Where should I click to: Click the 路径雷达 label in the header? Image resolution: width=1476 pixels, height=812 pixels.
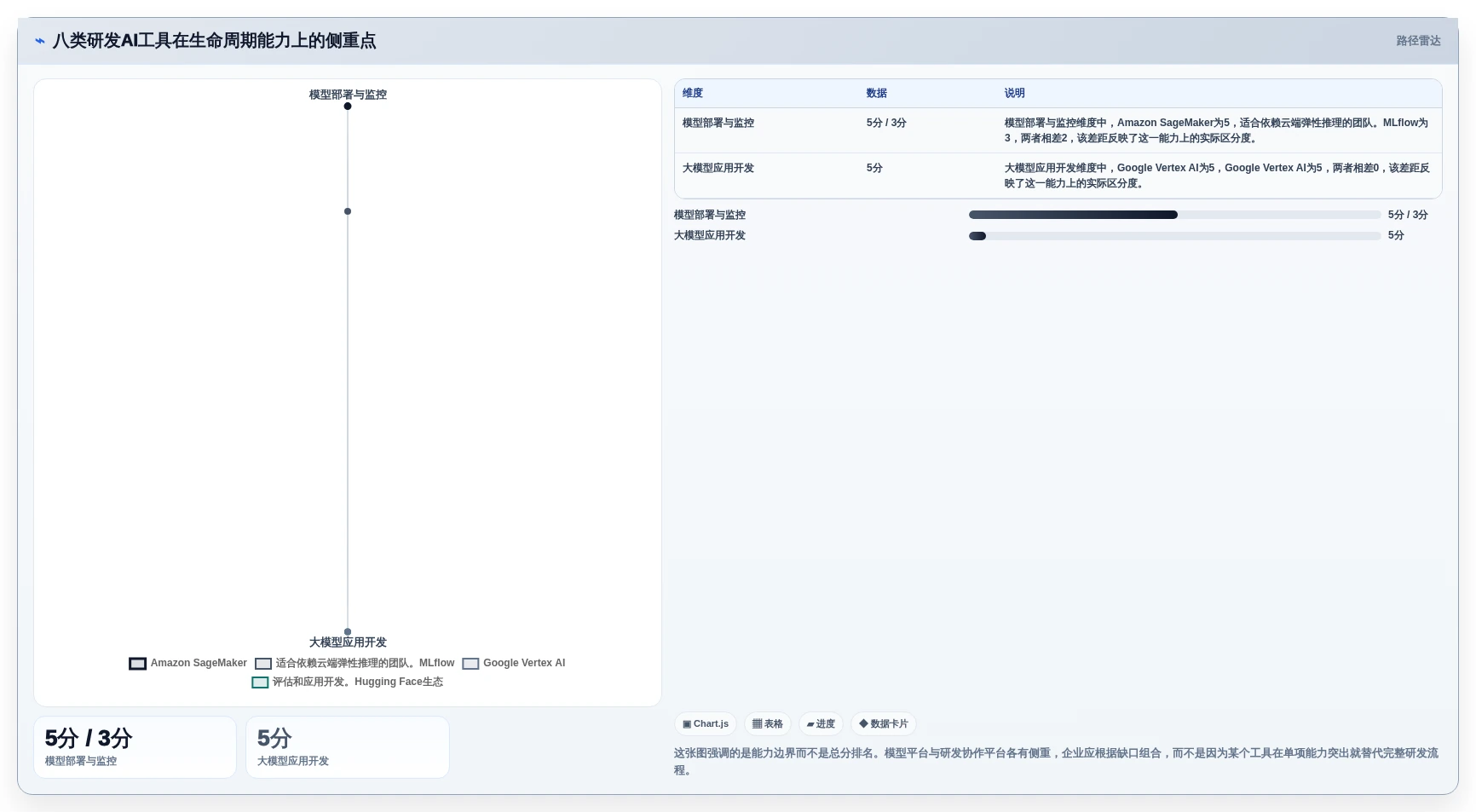[1418, 41]
